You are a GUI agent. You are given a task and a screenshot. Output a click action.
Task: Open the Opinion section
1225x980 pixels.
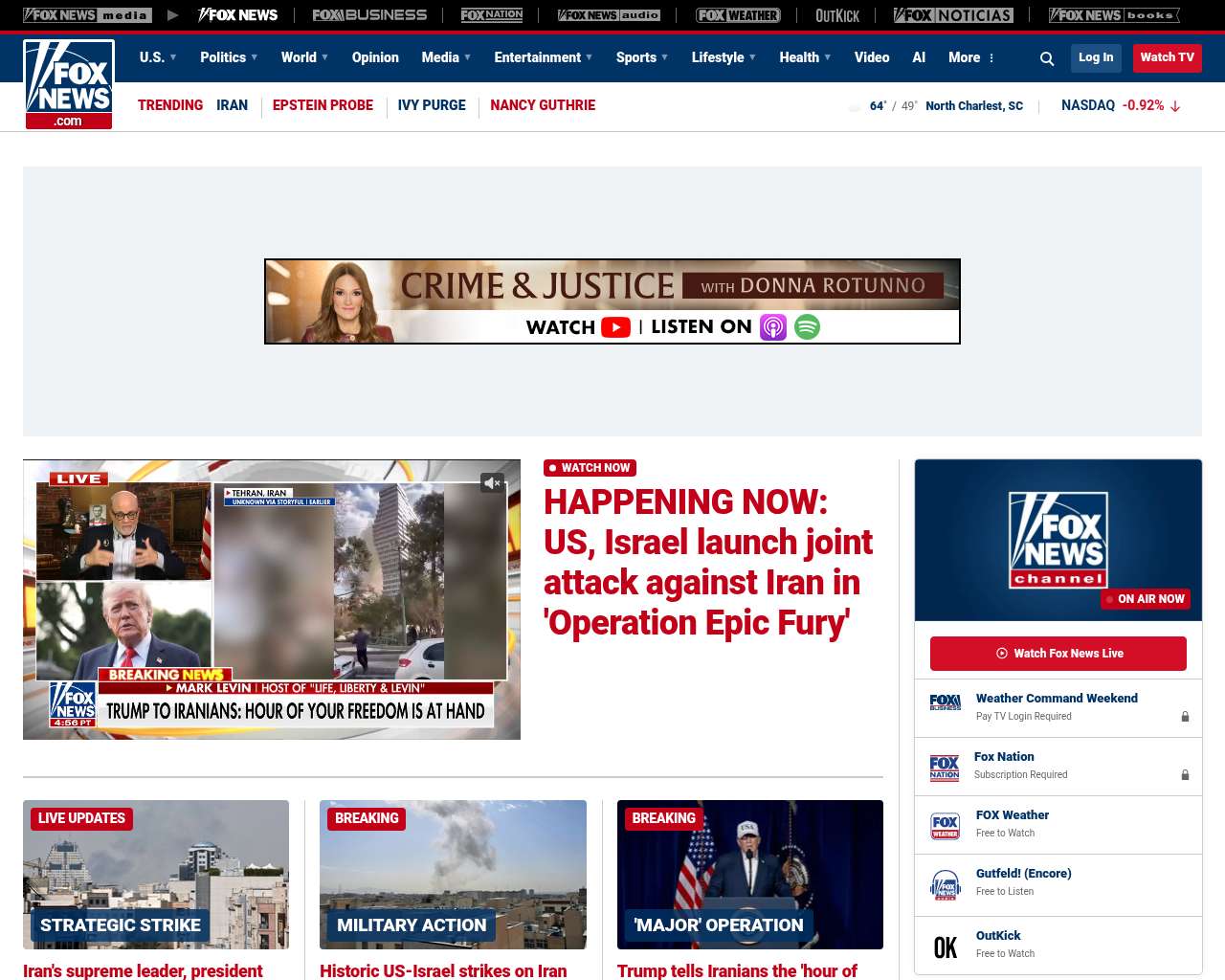[x=375, y=57]
